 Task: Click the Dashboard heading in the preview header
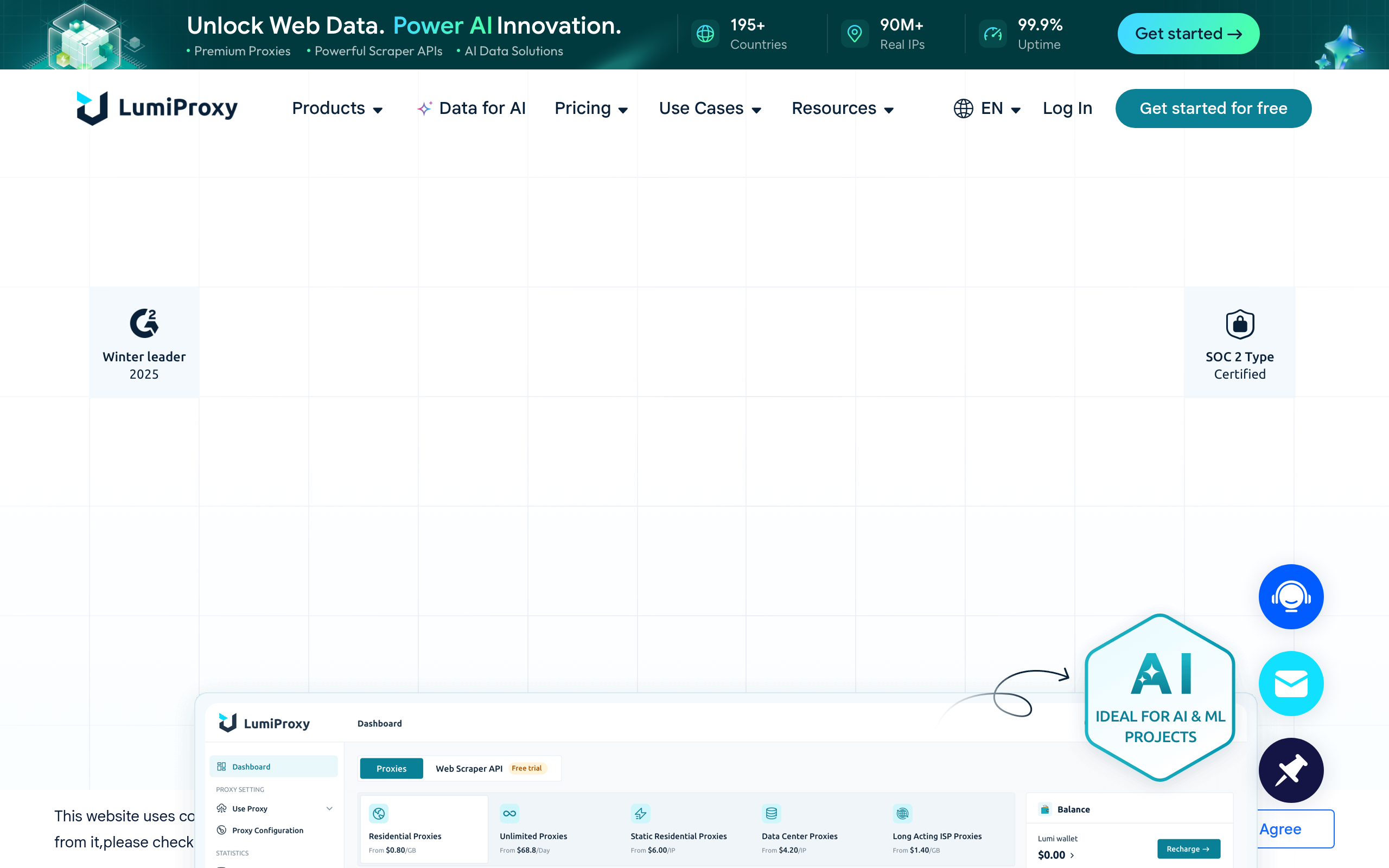pyautogui.click(x=379, y=723)
